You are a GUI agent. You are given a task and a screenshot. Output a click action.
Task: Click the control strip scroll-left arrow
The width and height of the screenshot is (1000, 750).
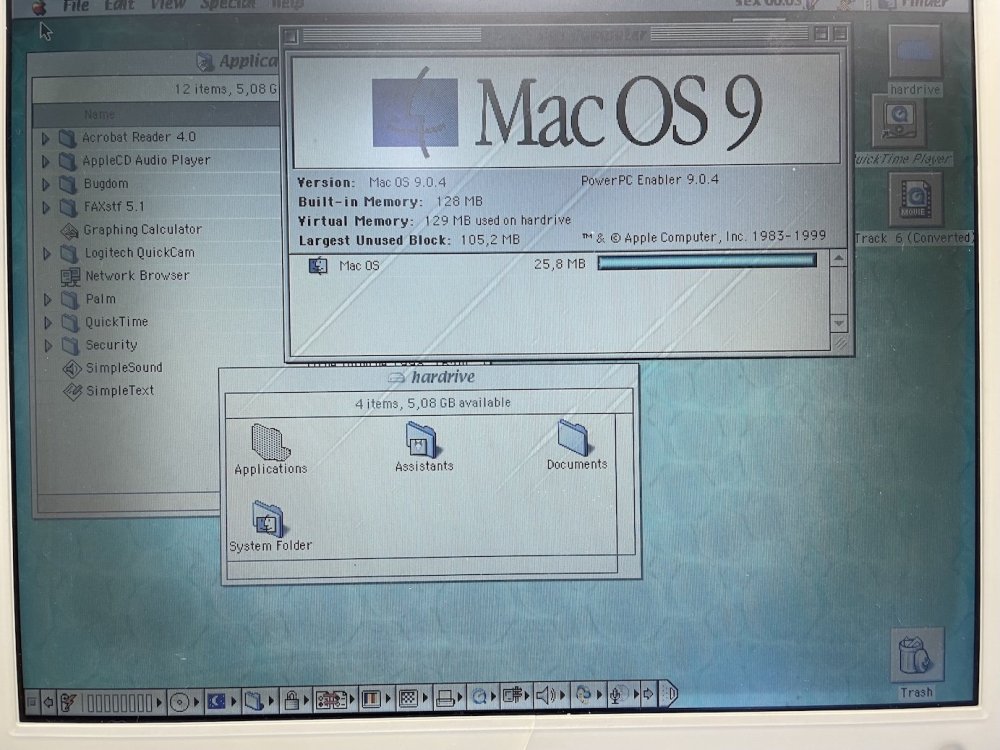click(48, 703)
